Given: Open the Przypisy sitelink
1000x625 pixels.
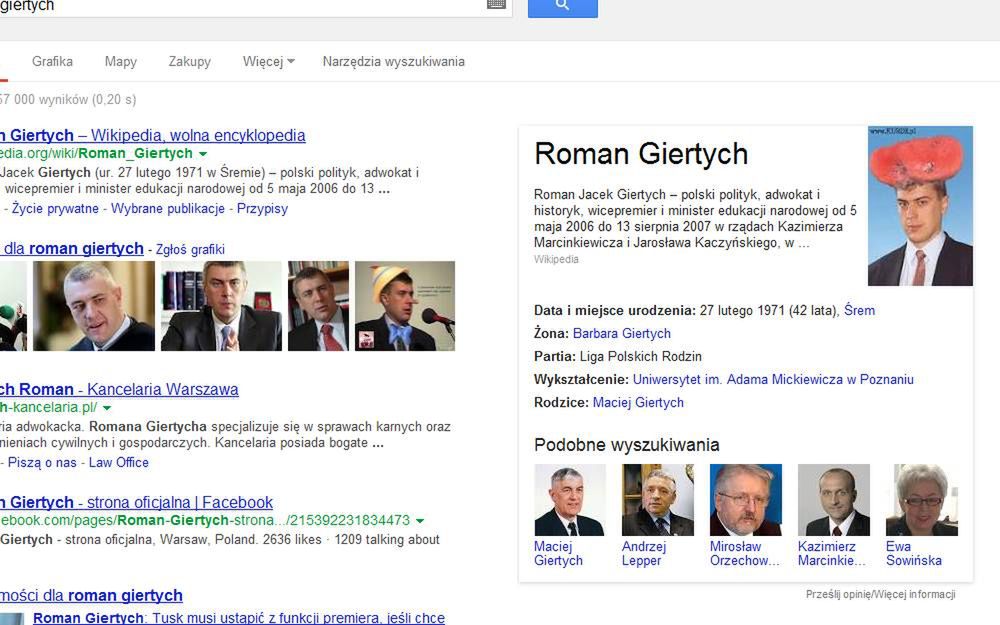Looking at the screenshot, I should [x=262, y=209].
